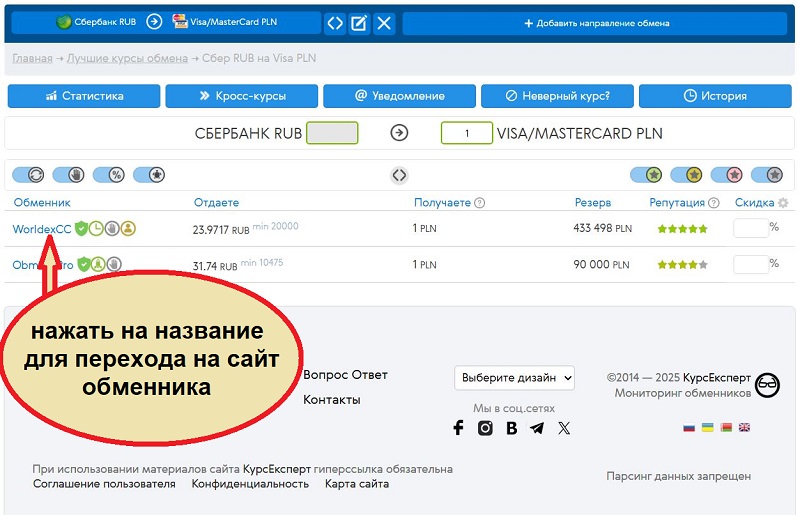The image size is (800, 515).
Task: Switch language with the UK flag
Action: click(744, 427)
